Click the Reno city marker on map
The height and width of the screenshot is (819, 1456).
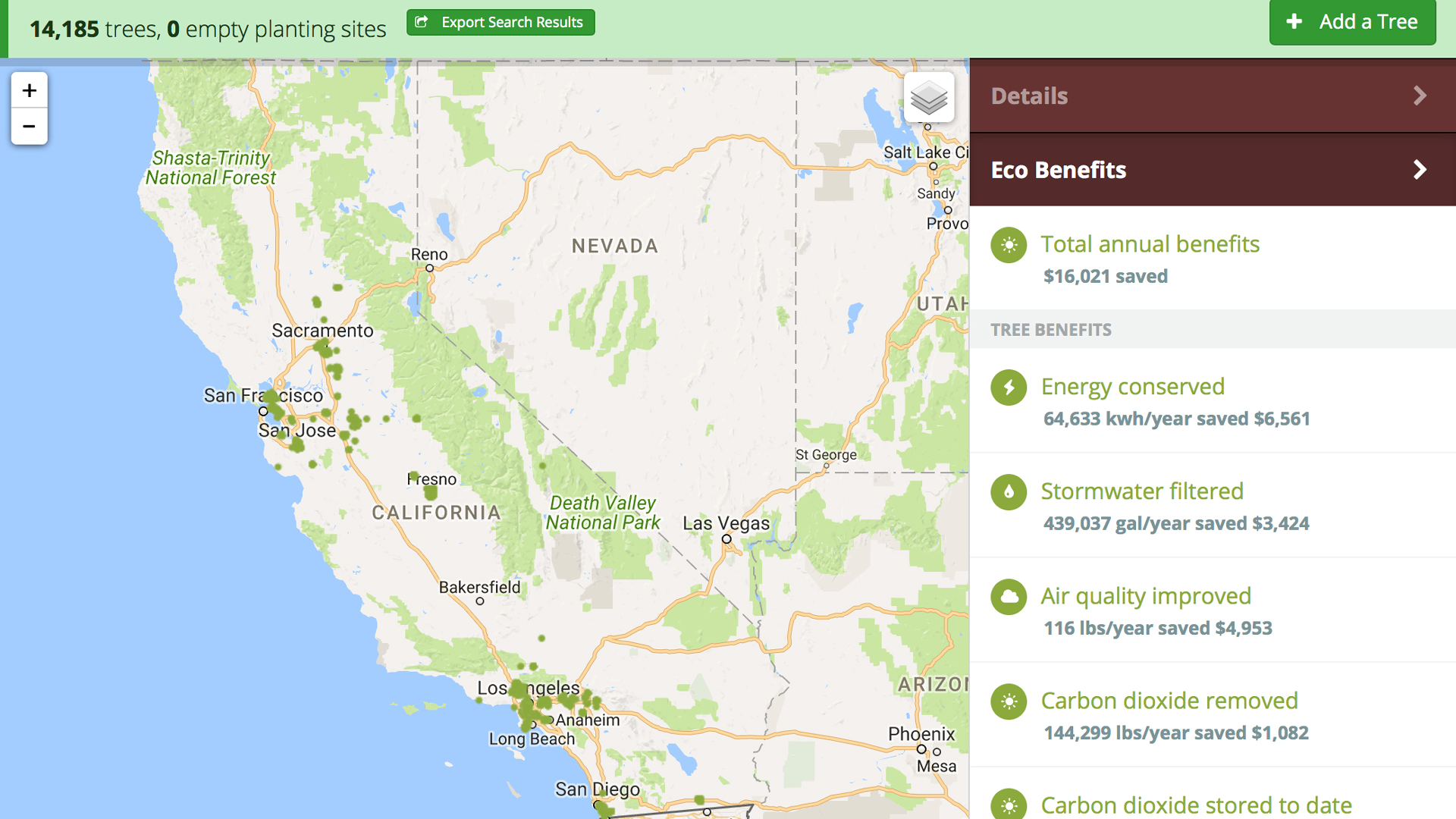[x=429, y=268]
